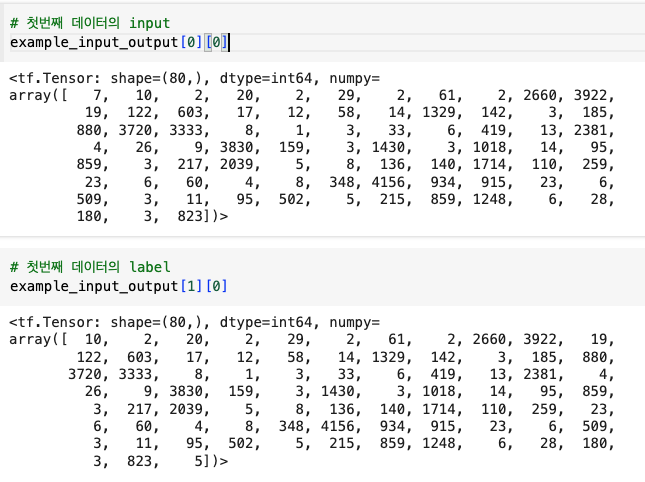Click value 7 in the first array
Viewport: 645px width, 482px height.
point(97,95)
